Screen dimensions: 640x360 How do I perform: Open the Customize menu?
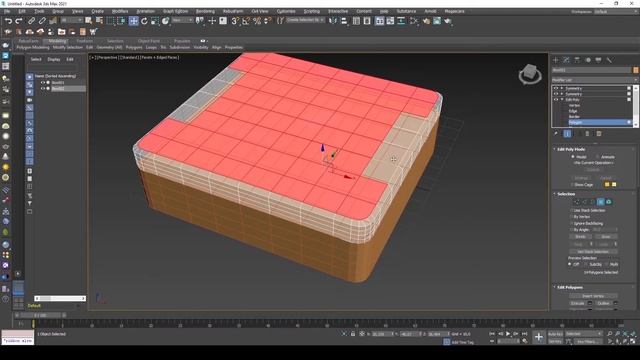286,11
